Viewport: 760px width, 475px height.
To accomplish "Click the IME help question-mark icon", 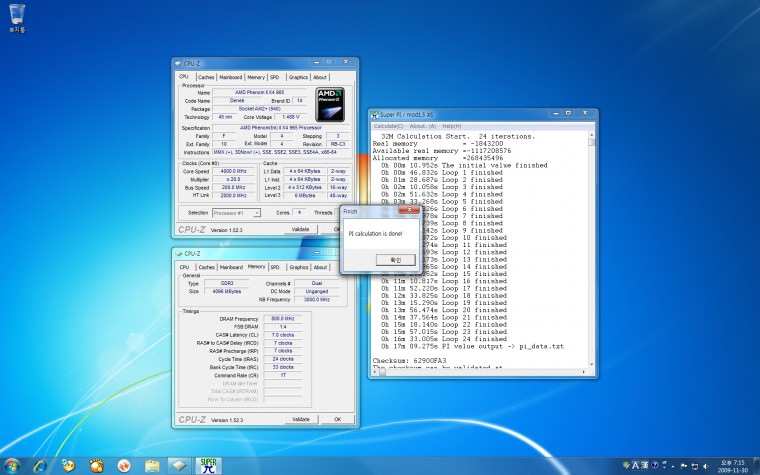I will pos(654,465).
